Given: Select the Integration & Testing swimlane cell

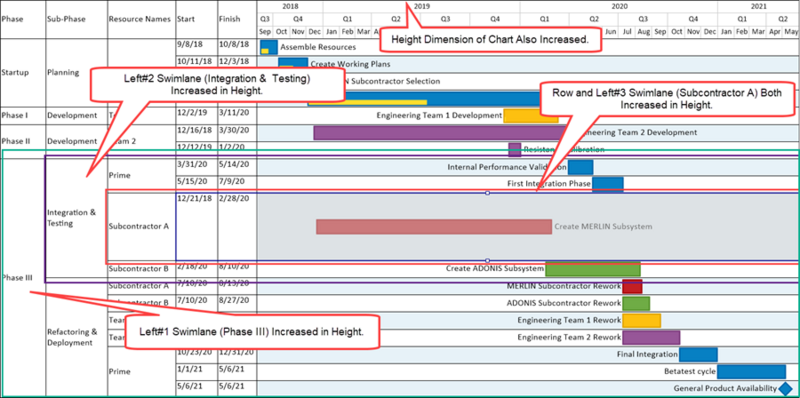Looking at the screenshot, I should [77, 218].
